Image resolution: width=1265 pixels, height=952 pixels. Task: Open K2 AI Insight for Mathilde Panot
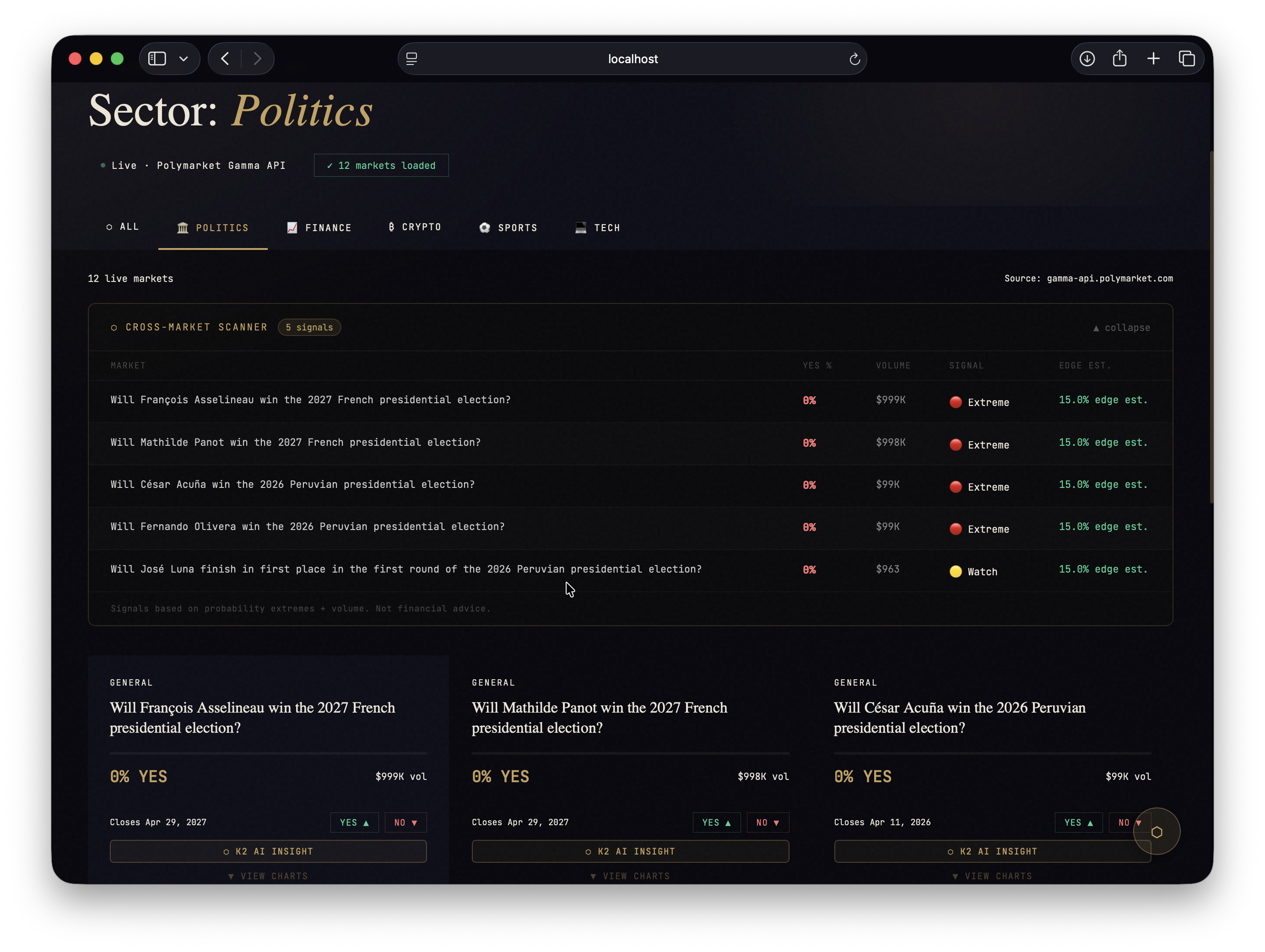tap(630, 851)
